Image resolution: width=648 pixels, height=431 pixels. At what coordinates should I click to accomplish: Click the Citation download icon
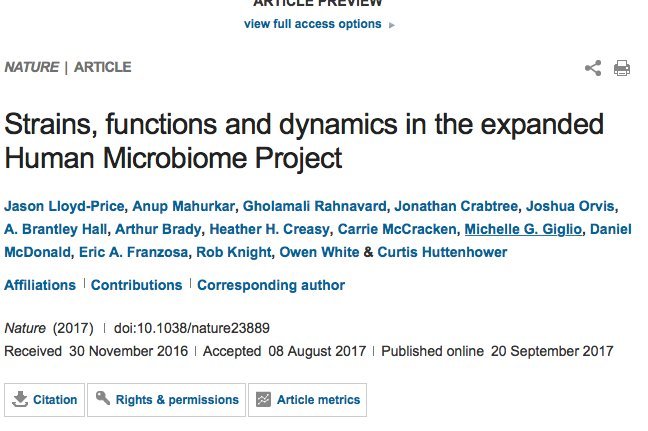click(x=20, y=399)
